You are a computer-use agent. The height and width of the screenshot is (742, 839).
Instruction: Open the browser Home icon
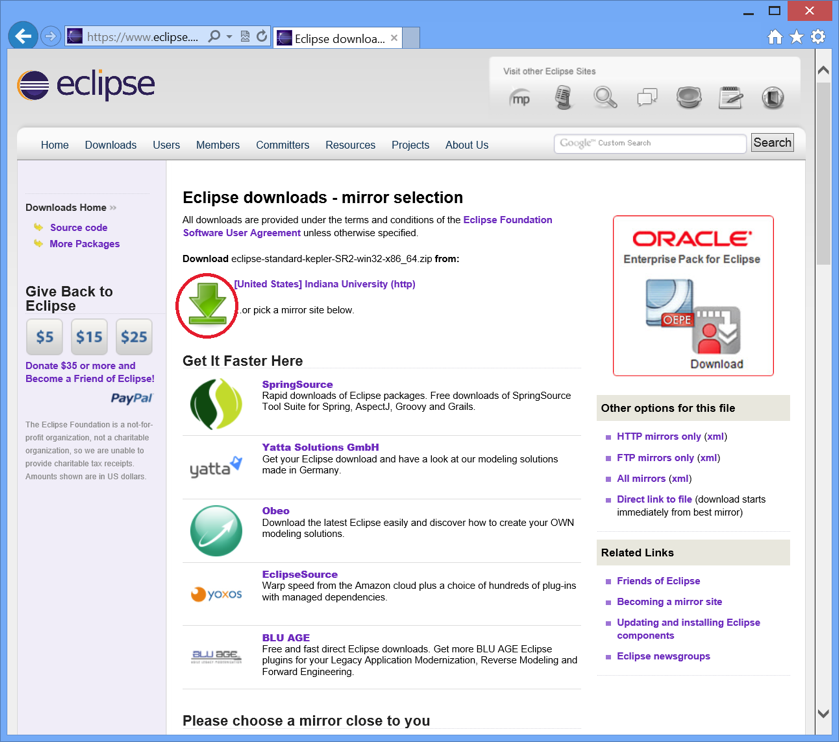(775, 37)
